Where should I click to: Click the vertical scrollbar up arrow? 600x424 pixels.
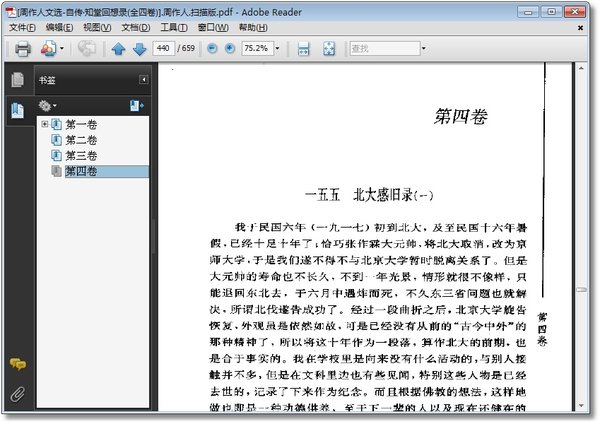click(581, 68)
